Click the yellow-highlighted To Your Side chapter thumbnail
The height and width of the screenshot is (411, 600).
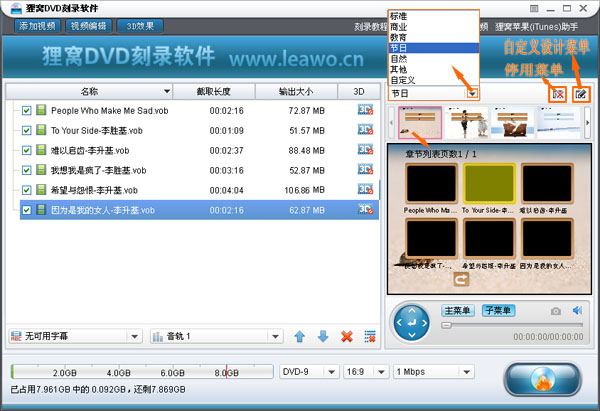click(x=489, y=184)
